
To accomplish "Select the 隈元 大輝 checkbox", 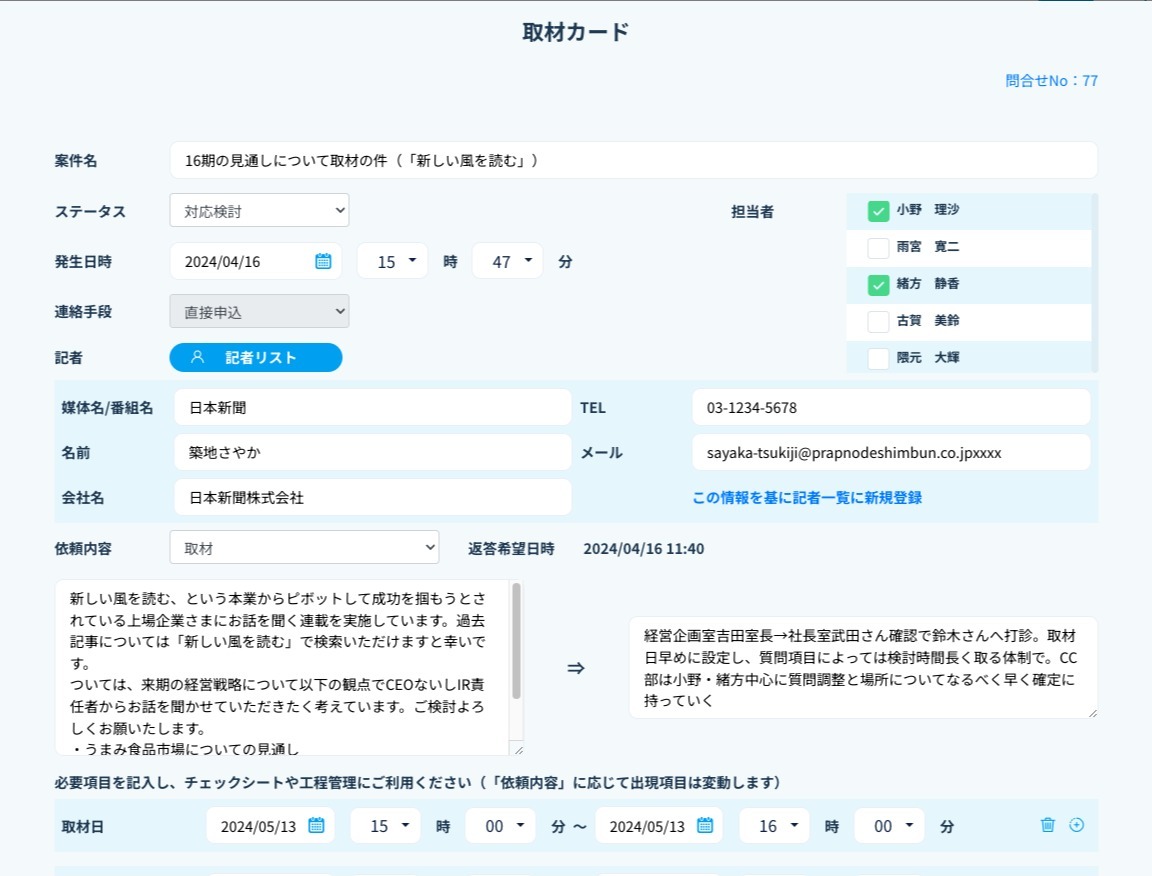I will tap(878, 358).
